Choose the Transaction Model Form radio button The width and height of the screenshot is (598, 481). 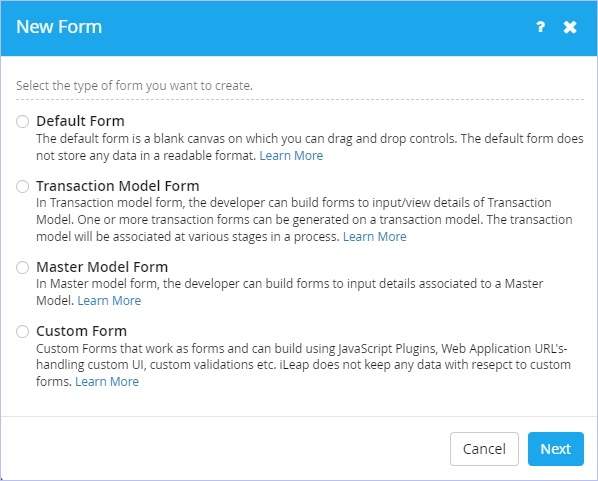[23, 187]
